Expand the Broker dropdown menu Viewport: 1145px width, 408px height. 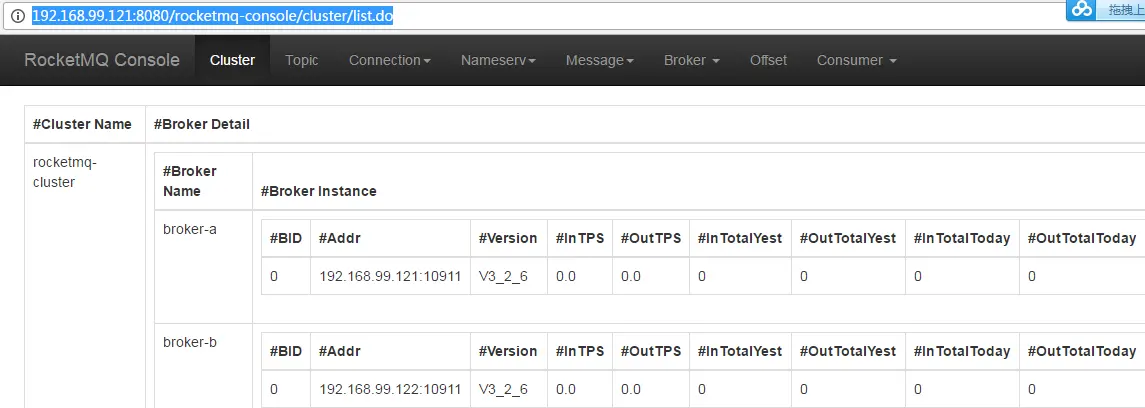692,60
